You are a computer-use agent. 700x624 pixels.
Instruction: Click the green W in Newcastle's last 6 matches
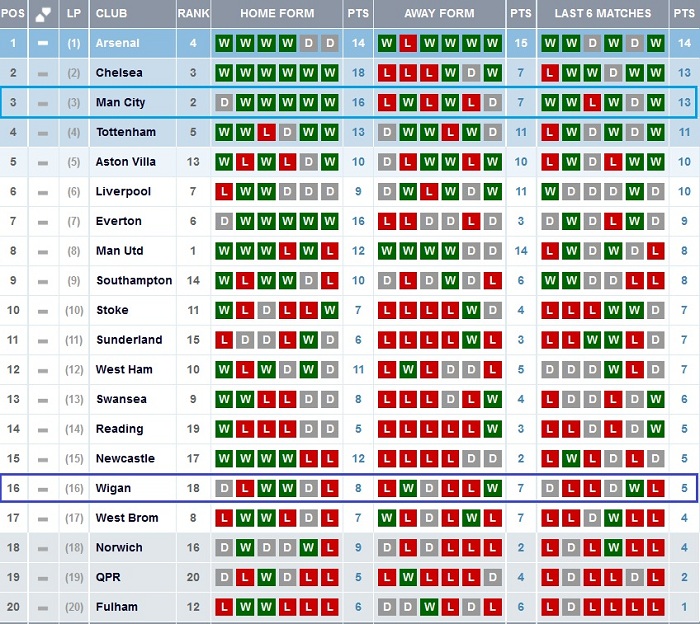571,458
